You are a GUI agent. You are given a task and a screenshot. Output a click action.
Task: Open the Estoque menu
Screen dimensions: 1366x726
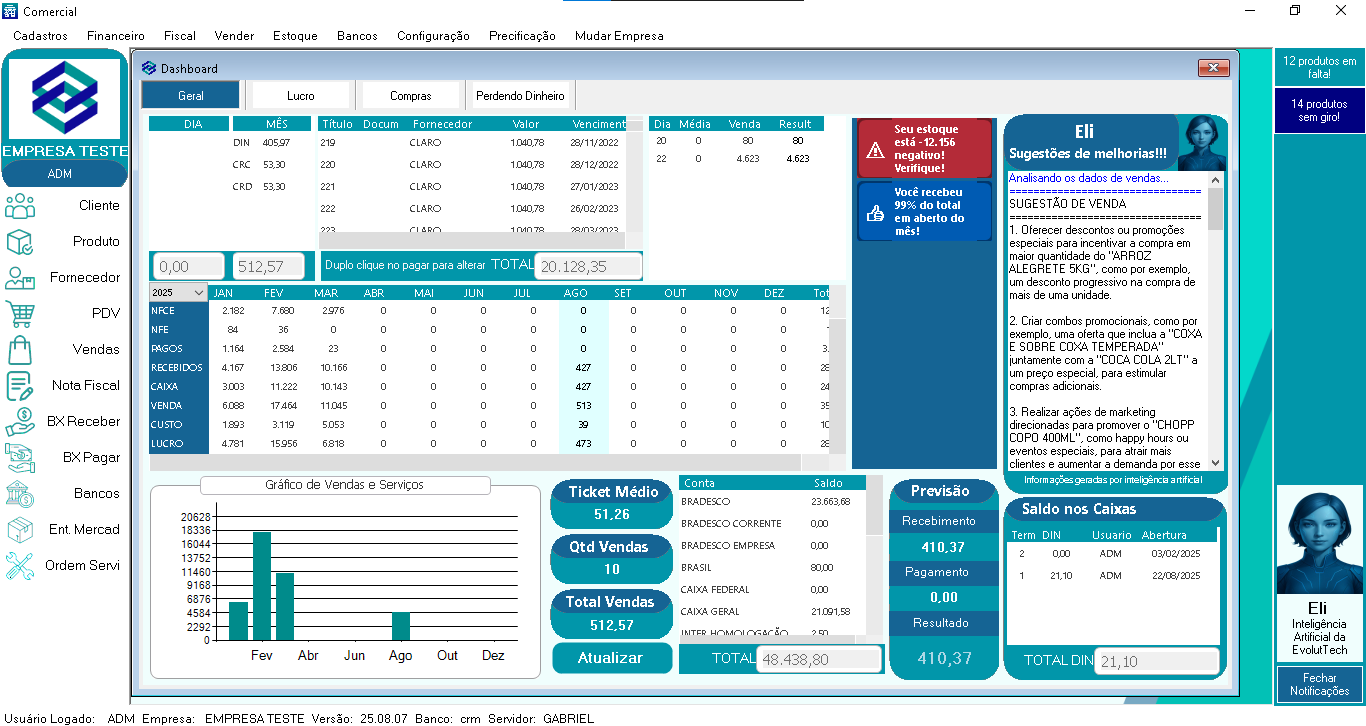pyautogui.click(x=295, y=36)
